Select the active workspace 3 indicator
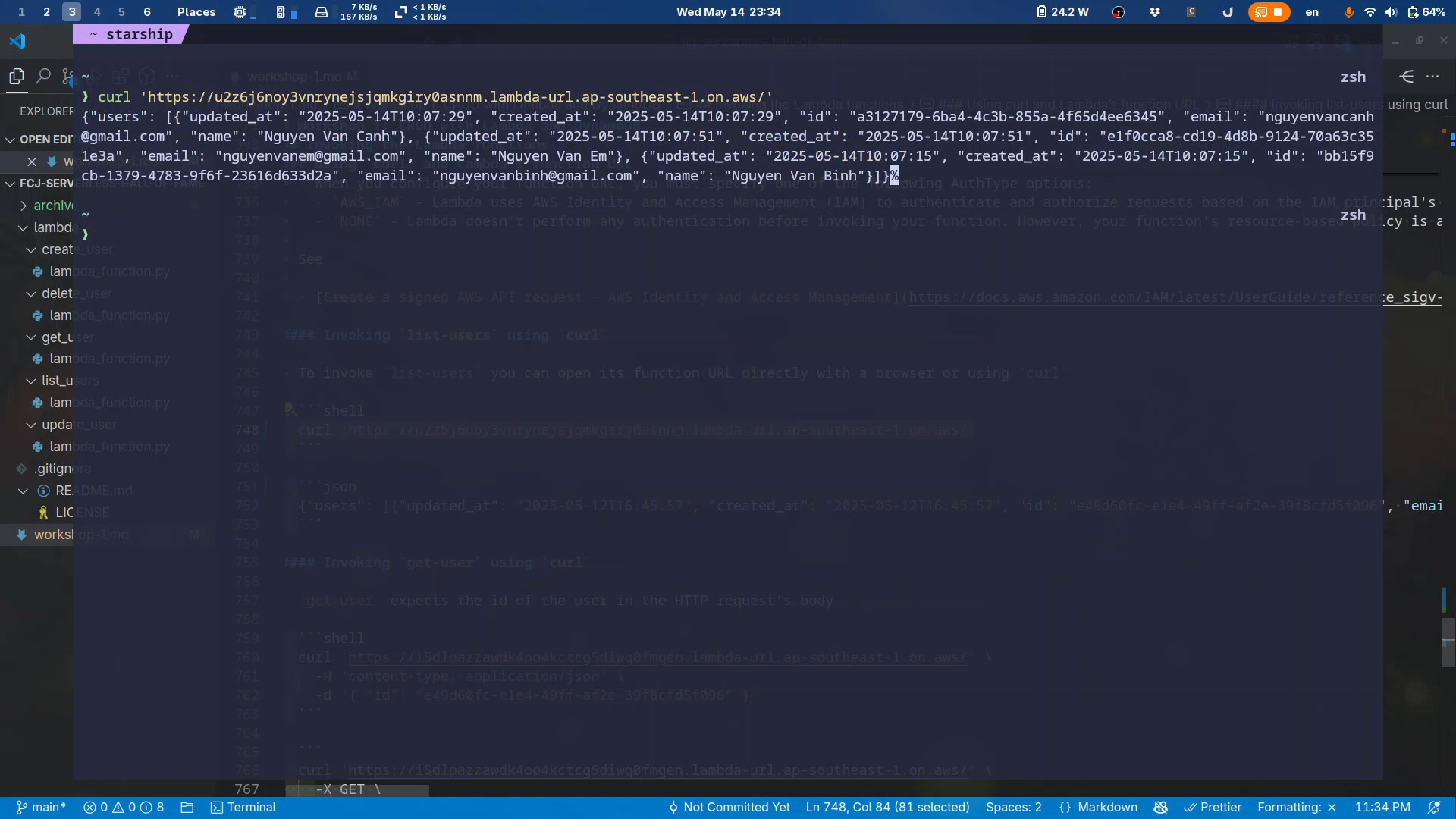 [x=71, y=11]
